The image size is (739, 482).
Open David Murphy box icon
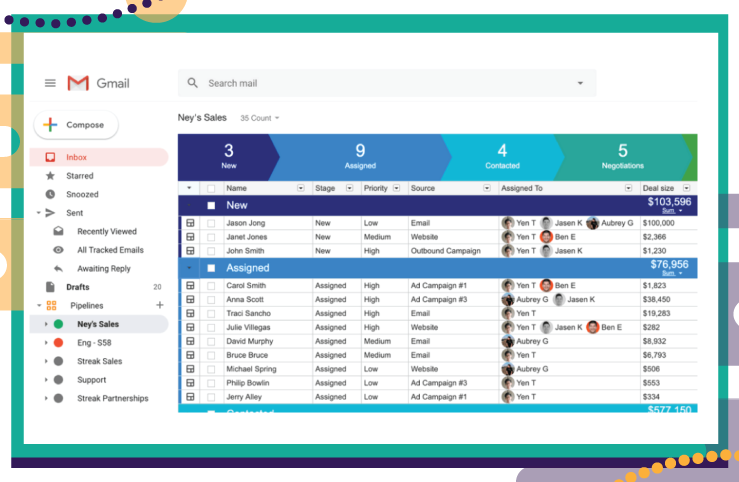(190, 341)
